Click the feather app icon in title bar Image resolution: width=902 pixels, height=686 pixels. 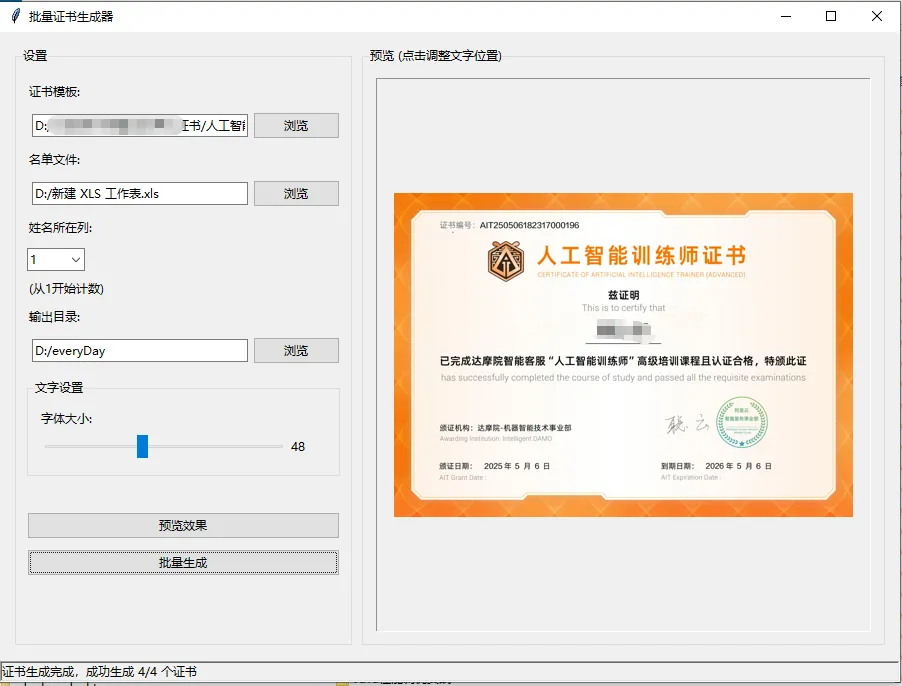[16, 16]
